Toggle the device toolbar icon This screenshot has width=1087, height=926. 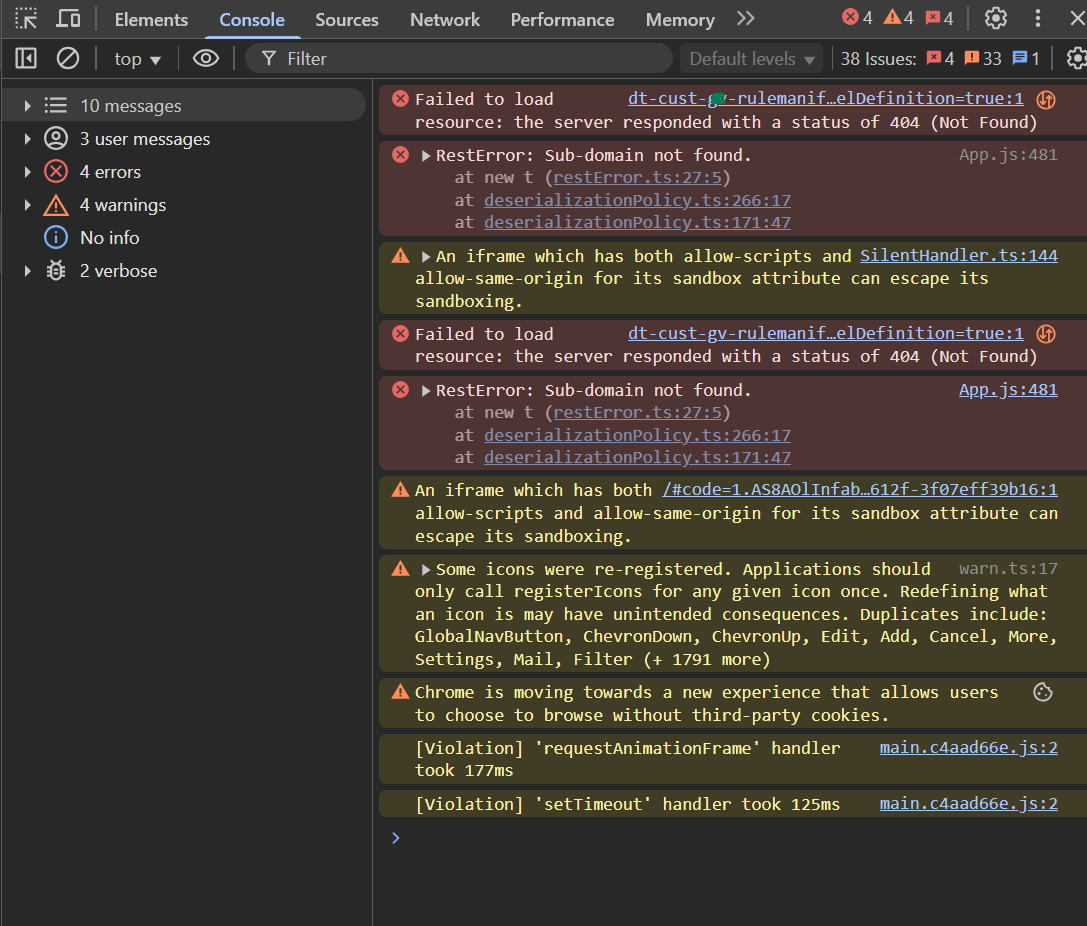tap(68, 19)
